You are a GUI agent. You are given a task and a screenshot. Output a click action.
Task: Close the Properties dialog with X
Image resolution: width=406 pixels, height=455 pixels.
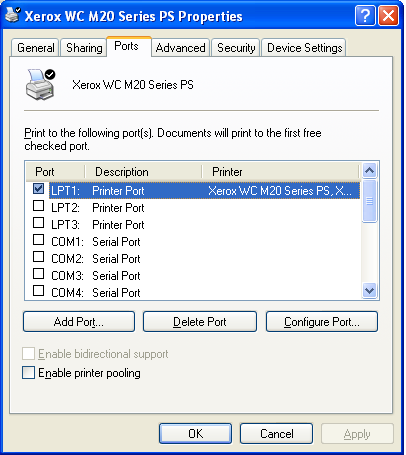[388, 15]
